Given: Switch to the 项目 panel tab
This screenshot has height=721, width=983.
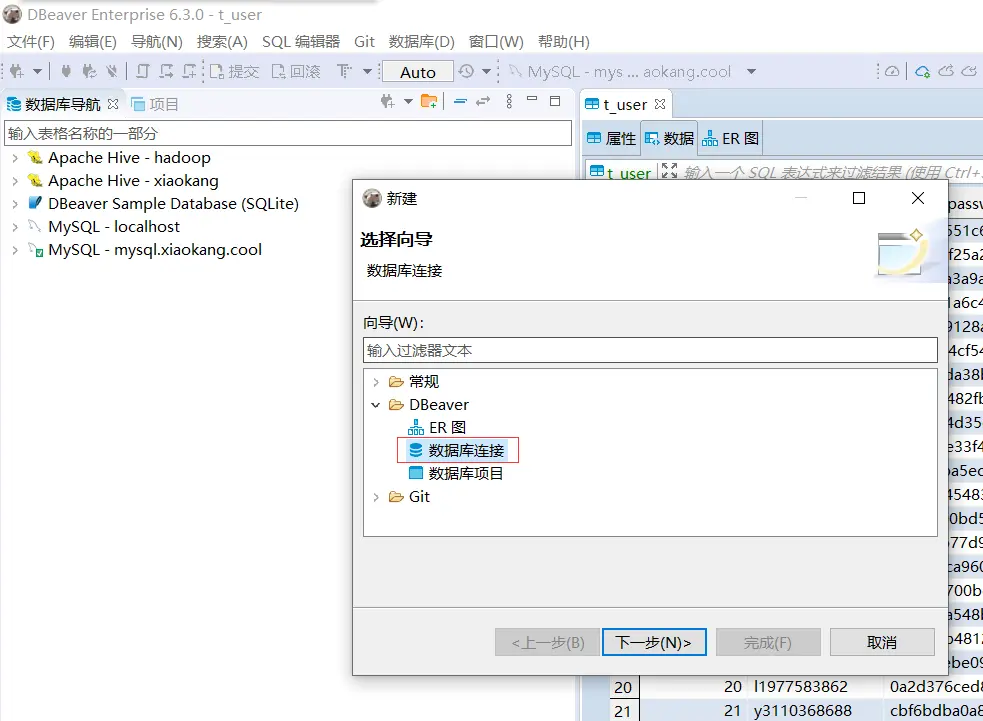Looking at the screenshot, I should pyautogui.click(x=155, y=104).
